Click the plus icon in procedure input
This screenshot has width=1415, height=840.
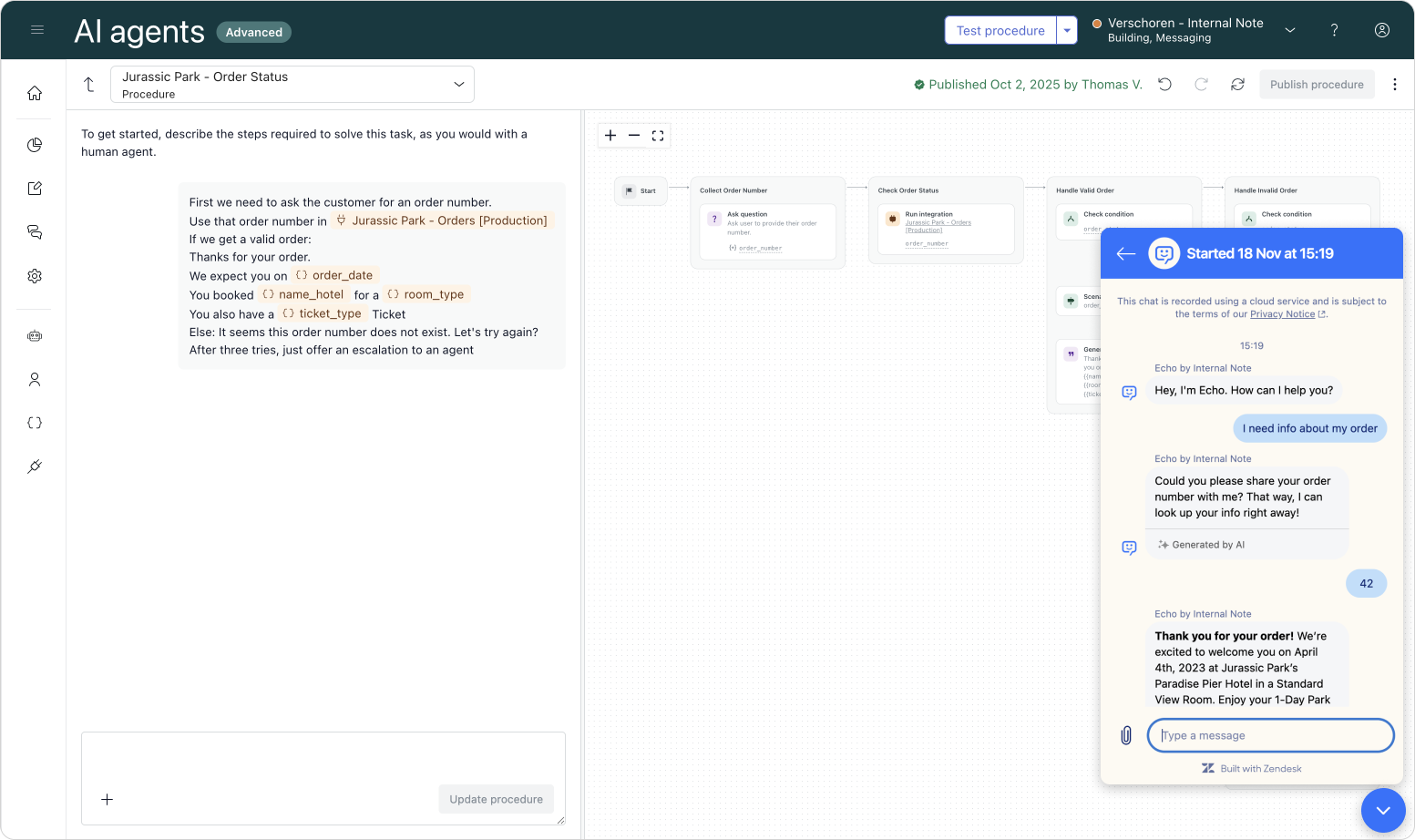pos(107,799)
